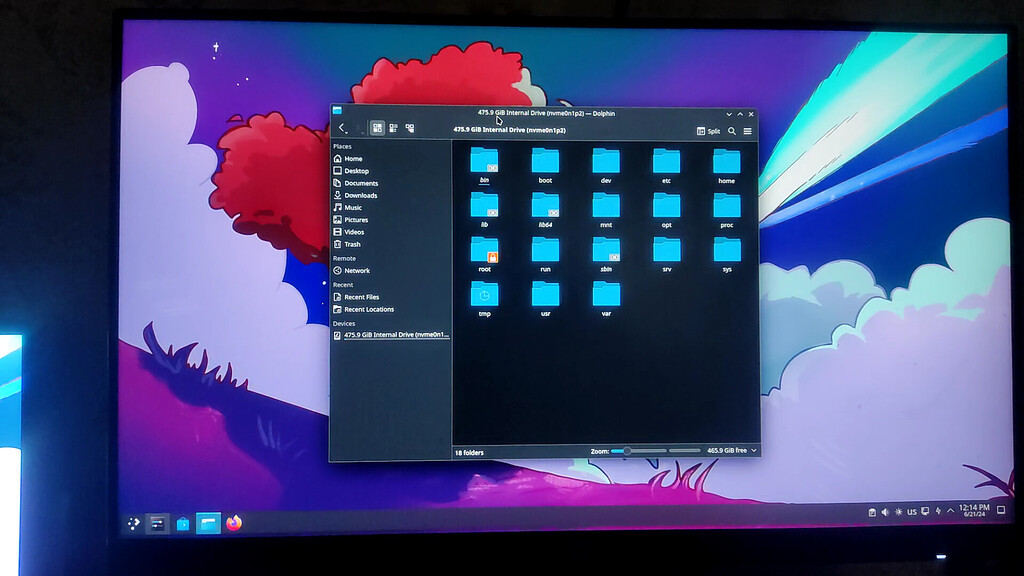Click the Dolphin window title bar menu arrow
The height and width of the screenshot is (576, 1024).
tap(727, 113)
